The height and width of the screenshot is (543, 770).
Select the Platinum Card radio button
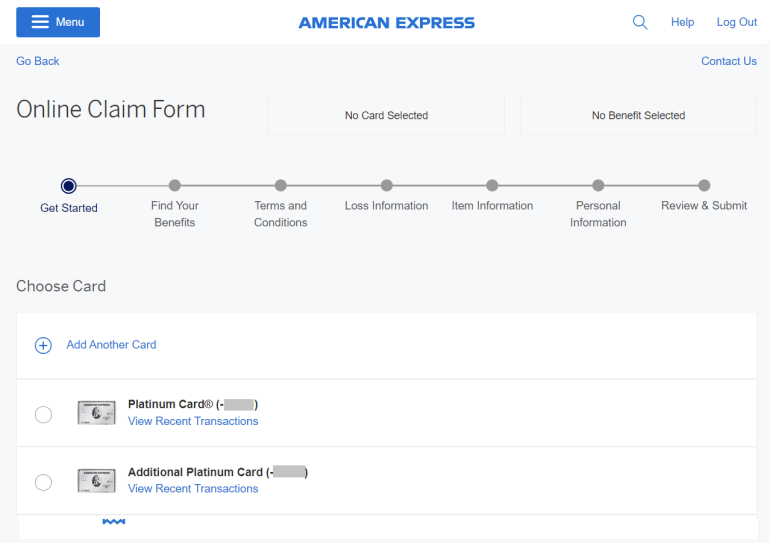(43, 414)
